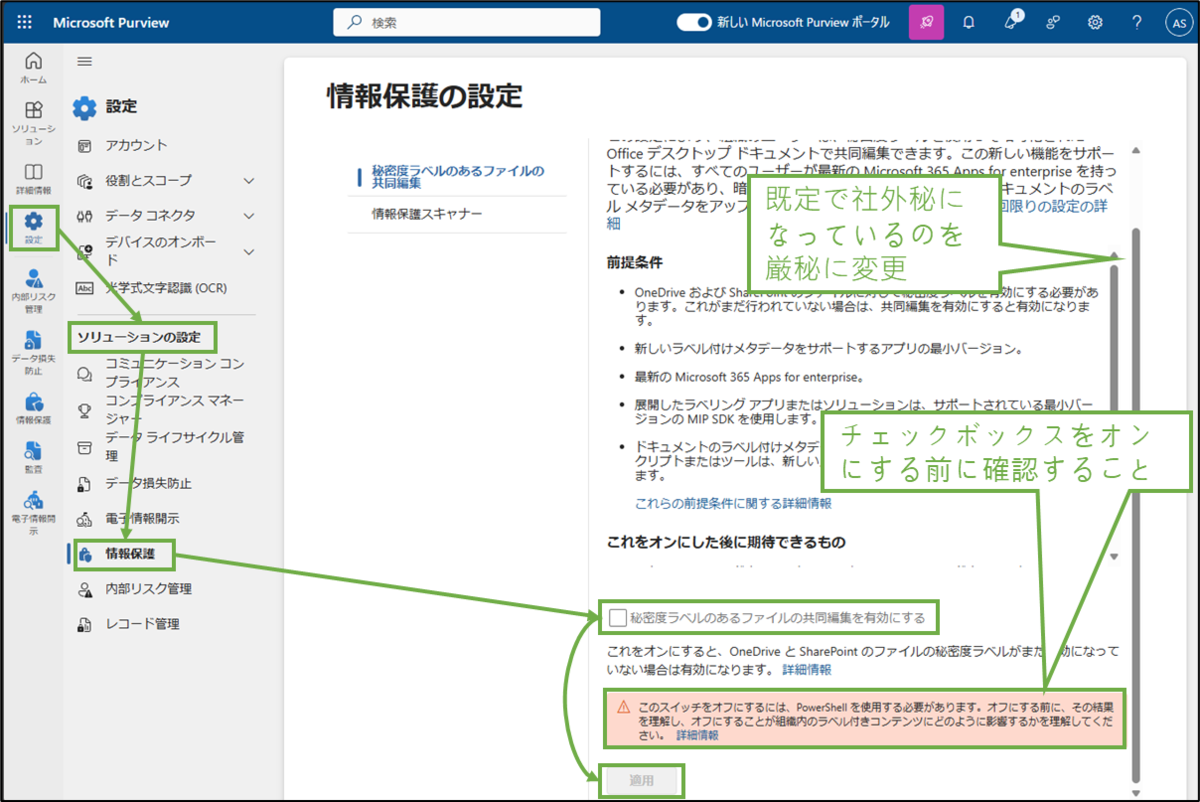The width and height of the screenshot is (1200, 802).
Task: Go to Home in the left rail
Action: coord(33,67)
